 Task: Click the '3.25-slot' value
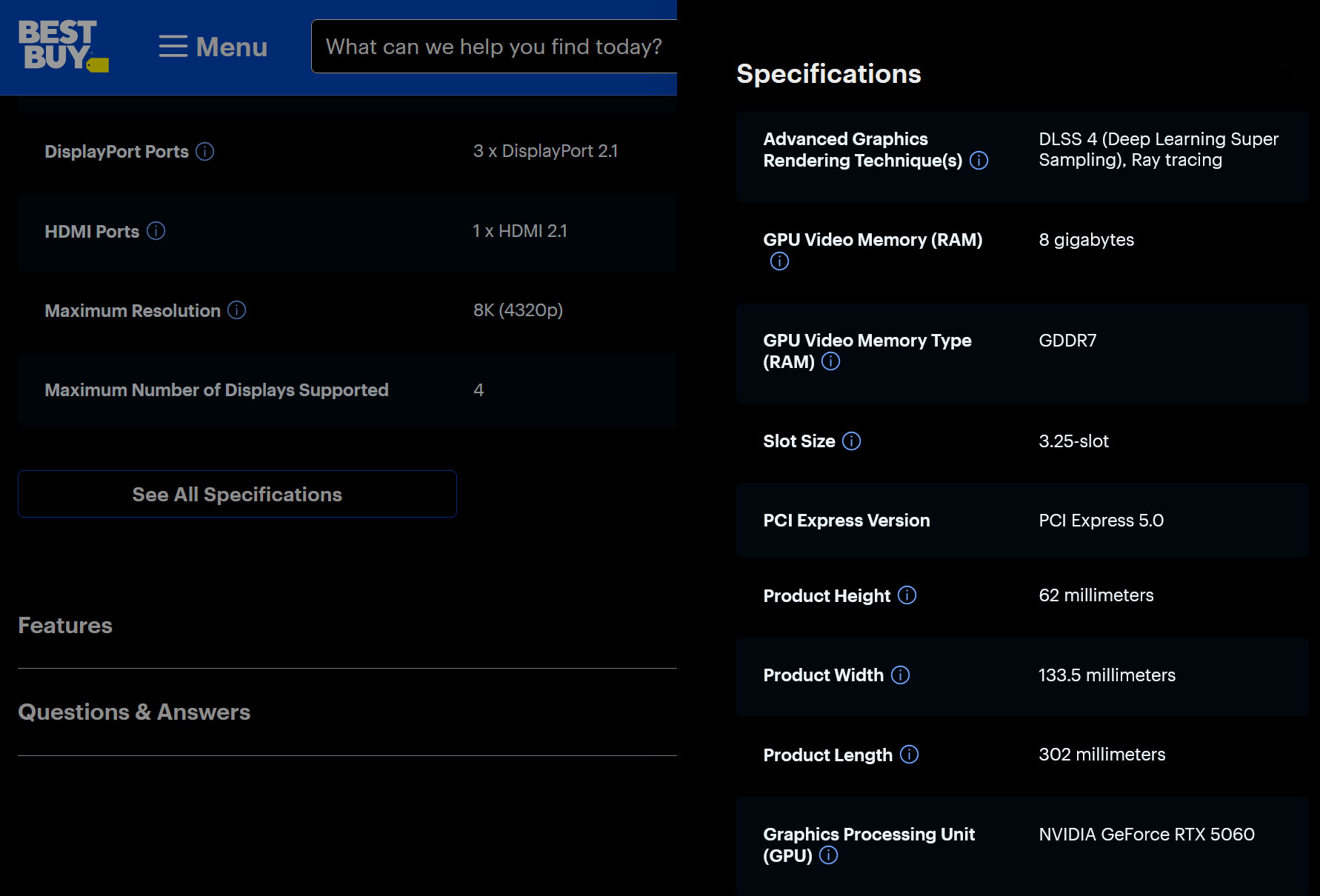1074,441
